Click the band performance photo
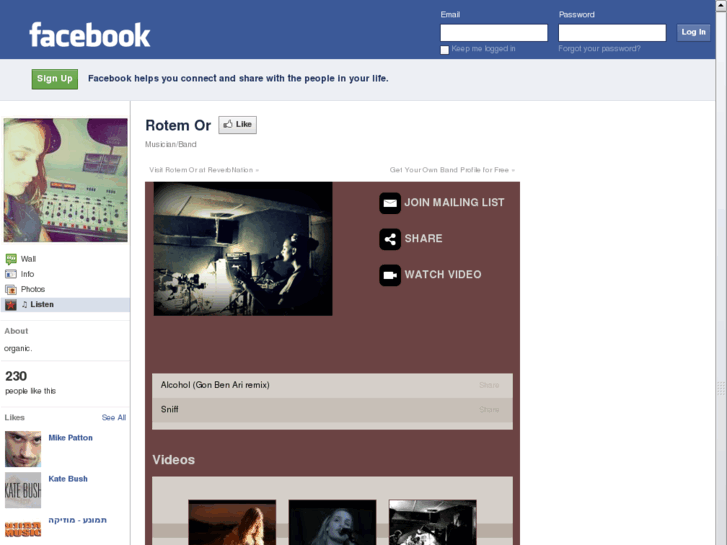 [x=243, y=249]
